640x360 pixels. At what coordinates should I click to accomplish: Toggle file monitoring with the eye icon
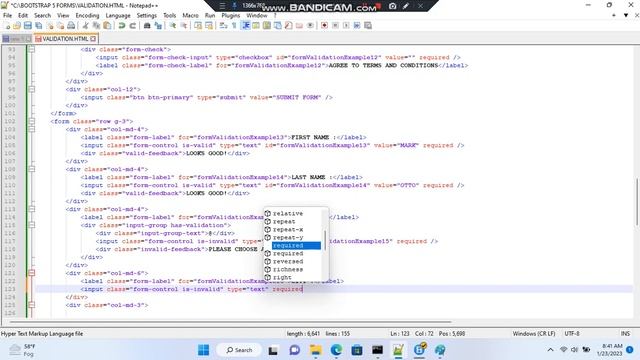click(x=310, y=26)
